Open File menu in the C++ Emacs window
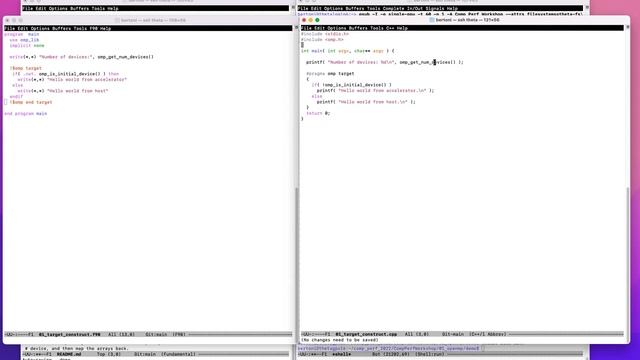The width and height of the screenshot is (640, 360). (306, 28)
